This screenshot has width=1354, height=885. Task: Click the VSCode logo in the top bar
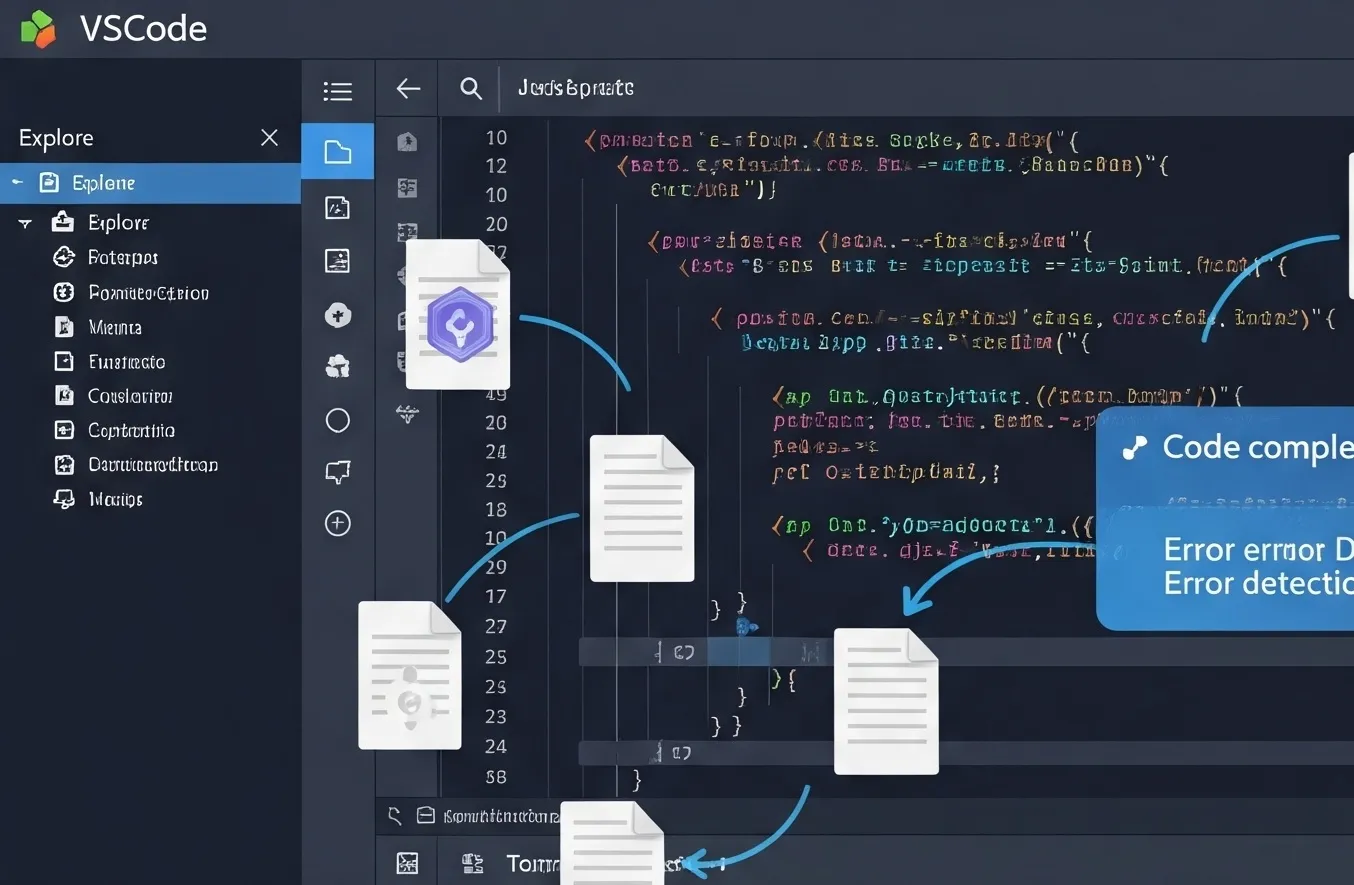(37, 28)
